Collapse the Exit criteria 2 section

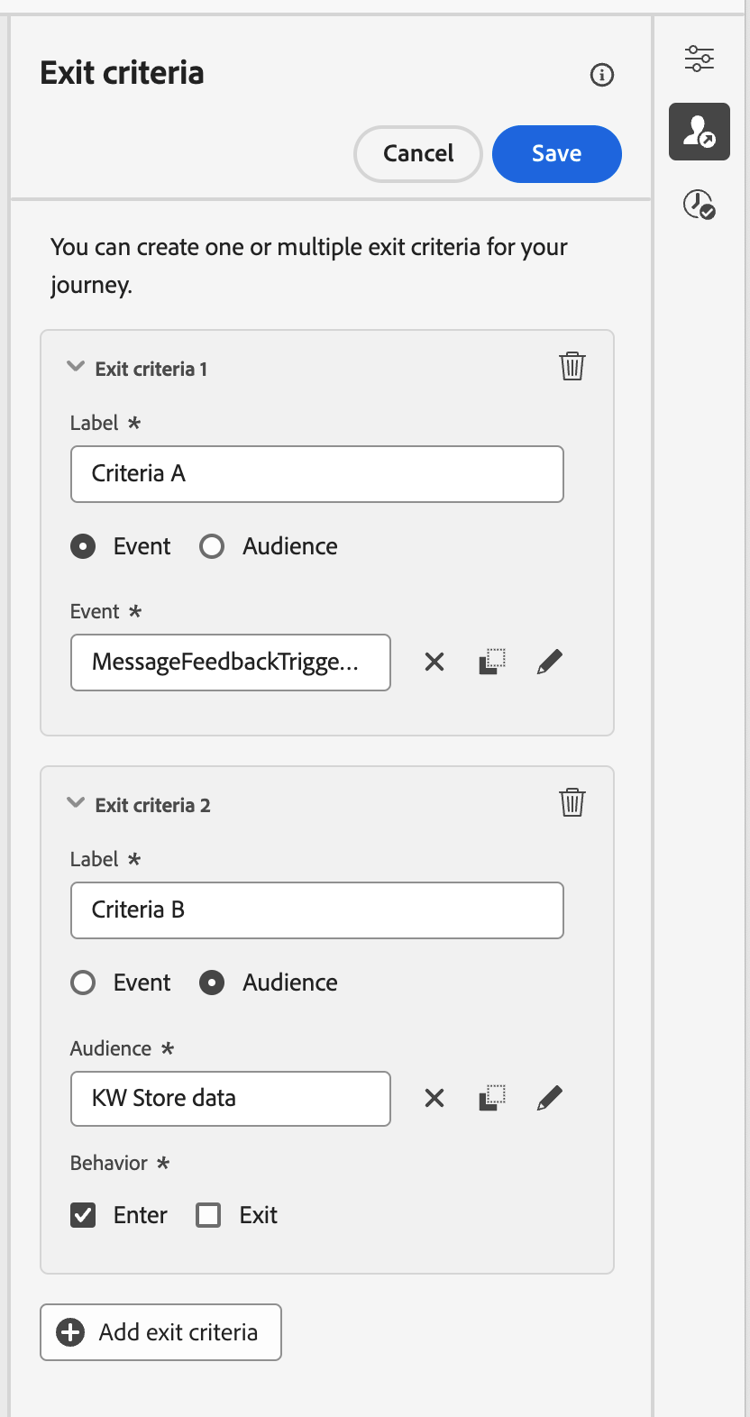[75, 803]
